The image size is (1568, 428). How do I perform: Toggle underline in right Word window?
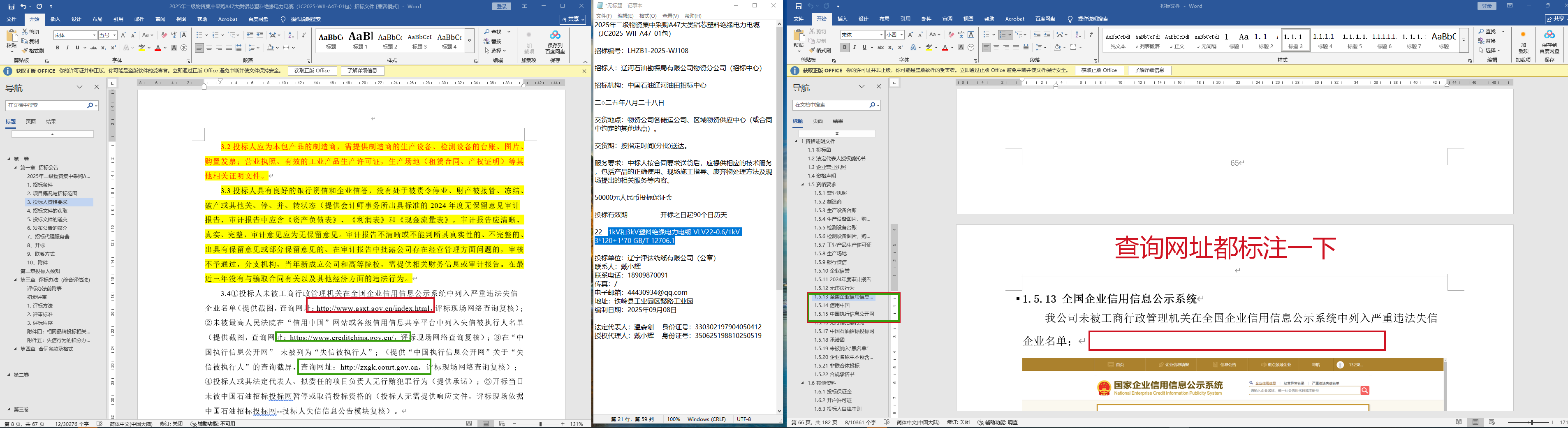point(864,48)
